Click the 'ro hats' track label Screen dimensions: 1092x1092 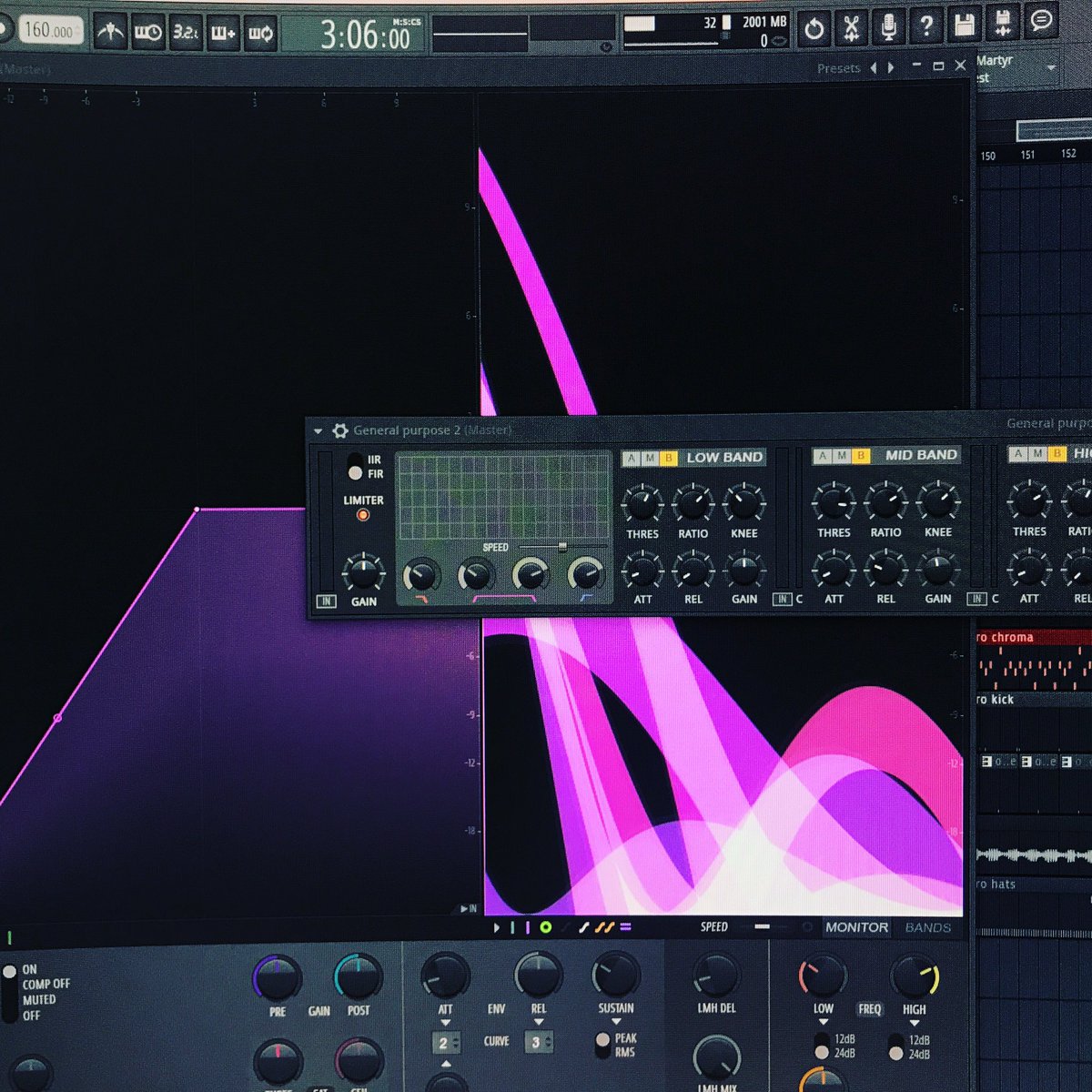(996, 884)
